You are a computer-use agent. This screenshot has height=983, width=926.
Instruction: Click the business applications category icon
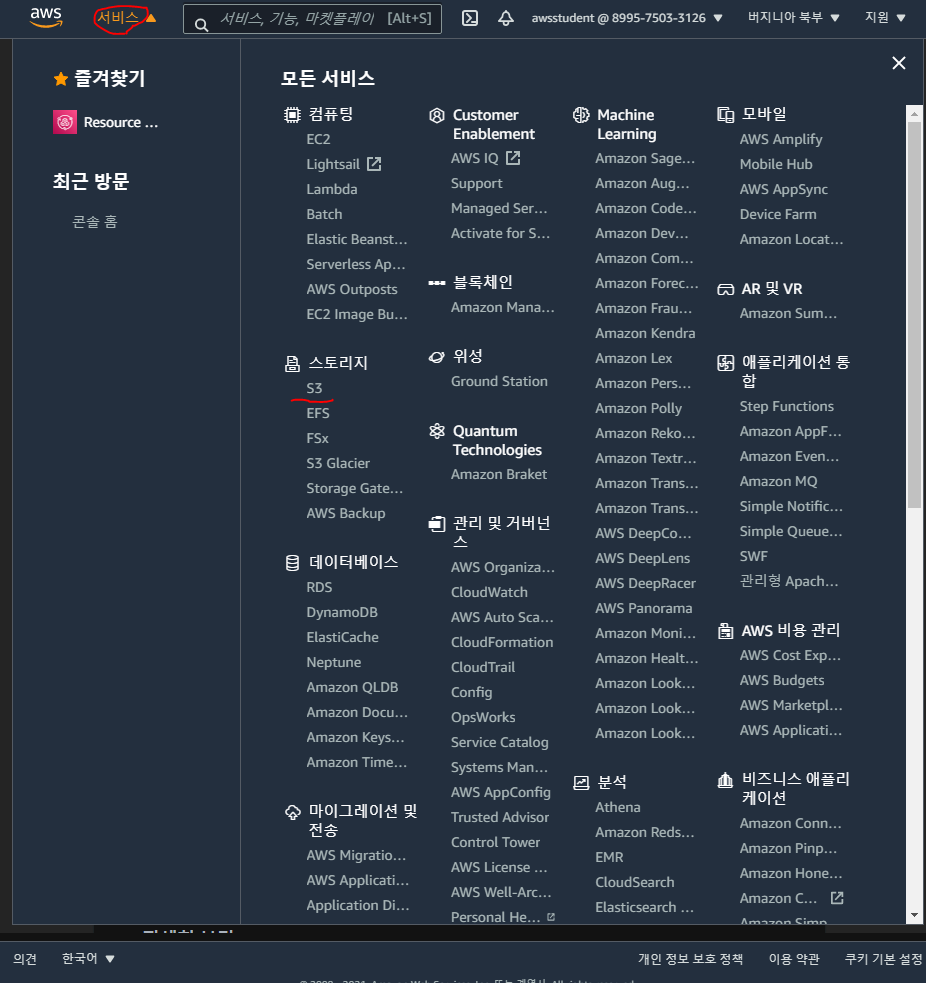tap(725, 780)
